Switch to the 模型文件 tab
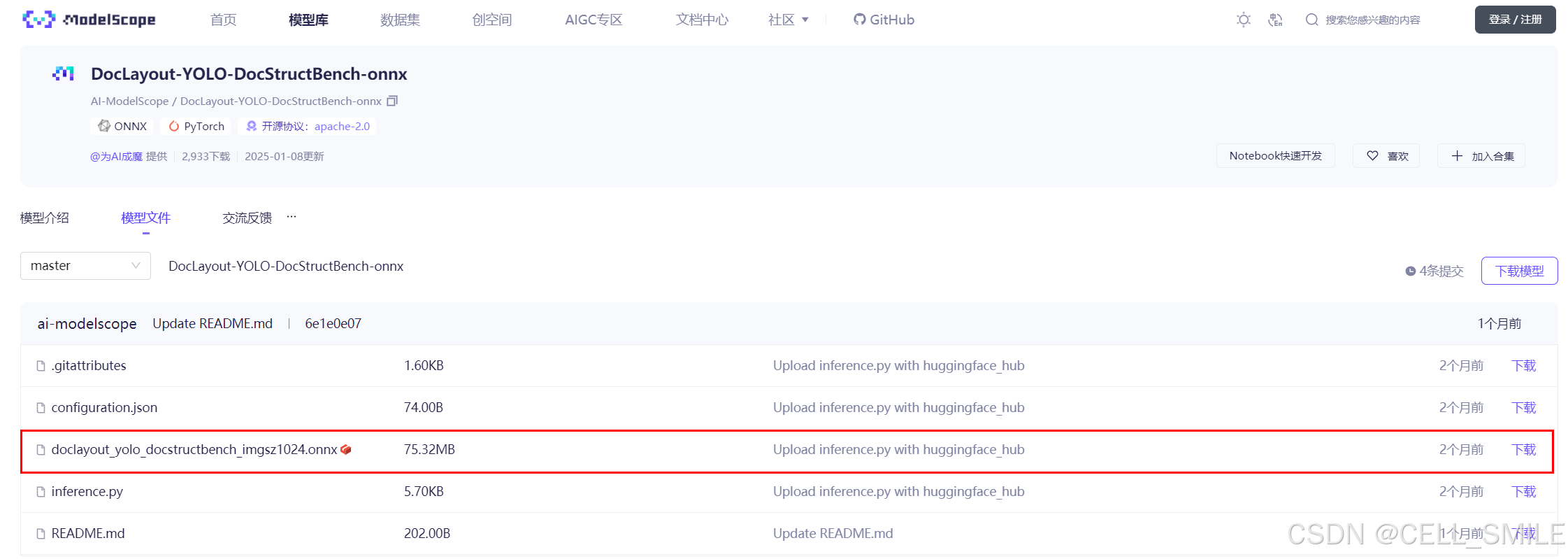 (x=145, y=218)
